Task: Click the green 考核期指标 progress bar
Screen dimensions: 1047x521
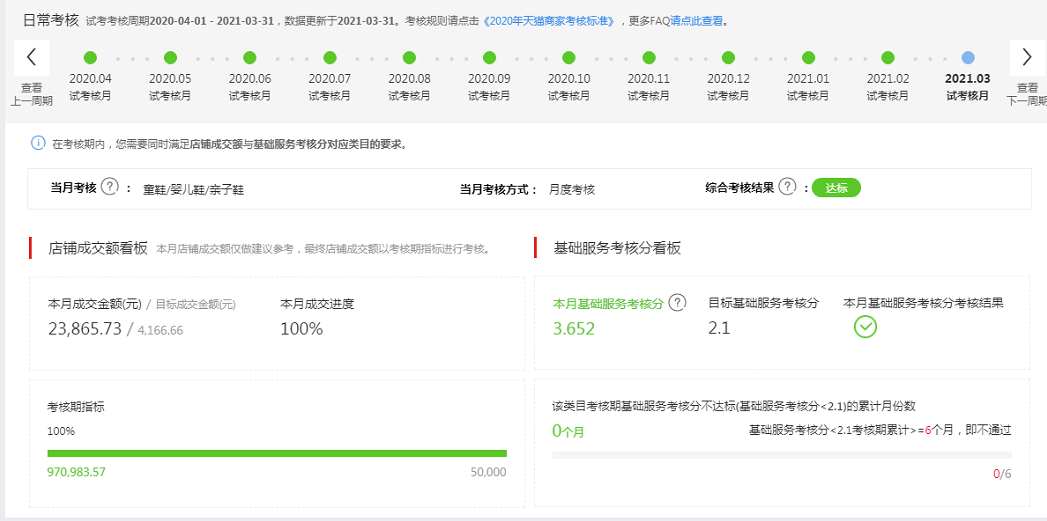Action: (277, 453)
